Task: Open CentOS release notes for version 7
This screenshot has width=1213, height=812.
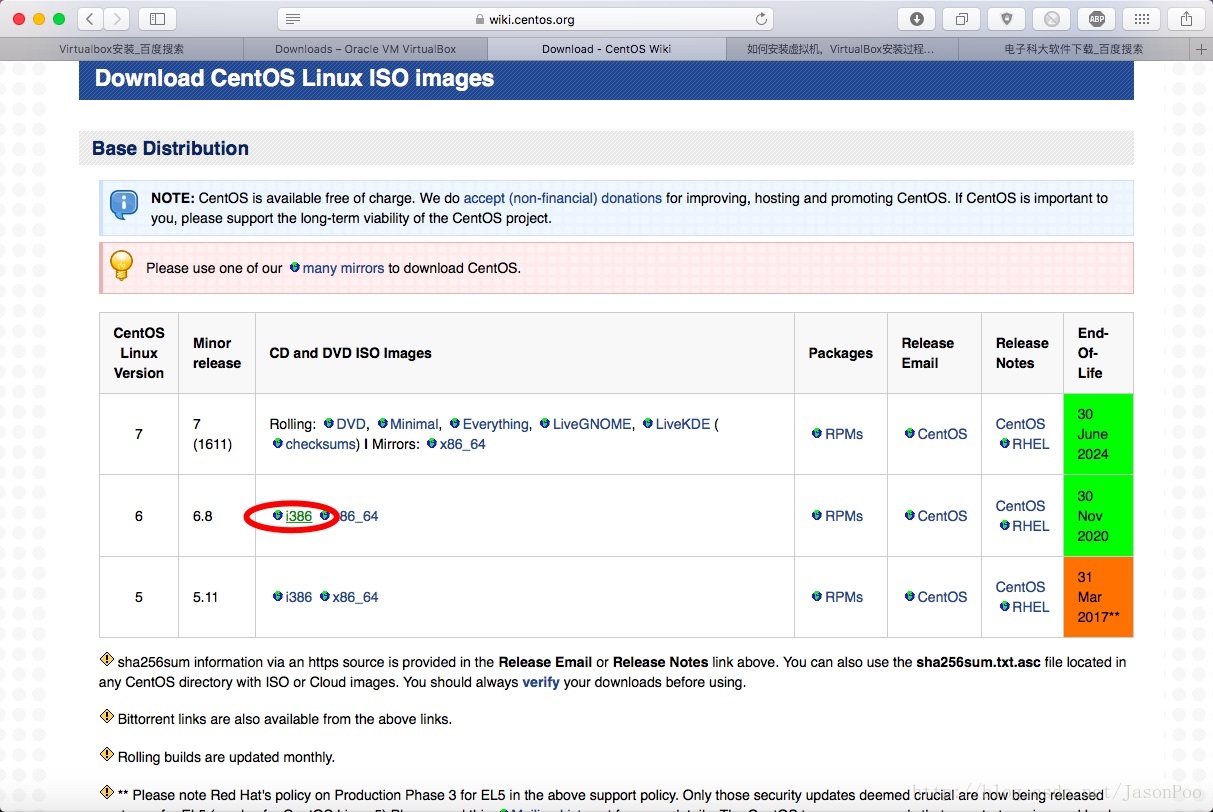Action: [x=1020, y=424]
